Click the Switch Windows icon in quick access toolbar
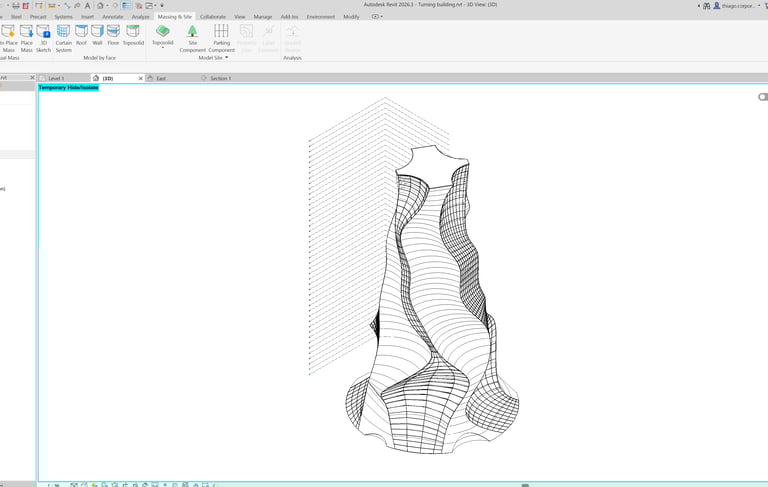The width and height of the screenshot is (768, 487). [149, 5]
